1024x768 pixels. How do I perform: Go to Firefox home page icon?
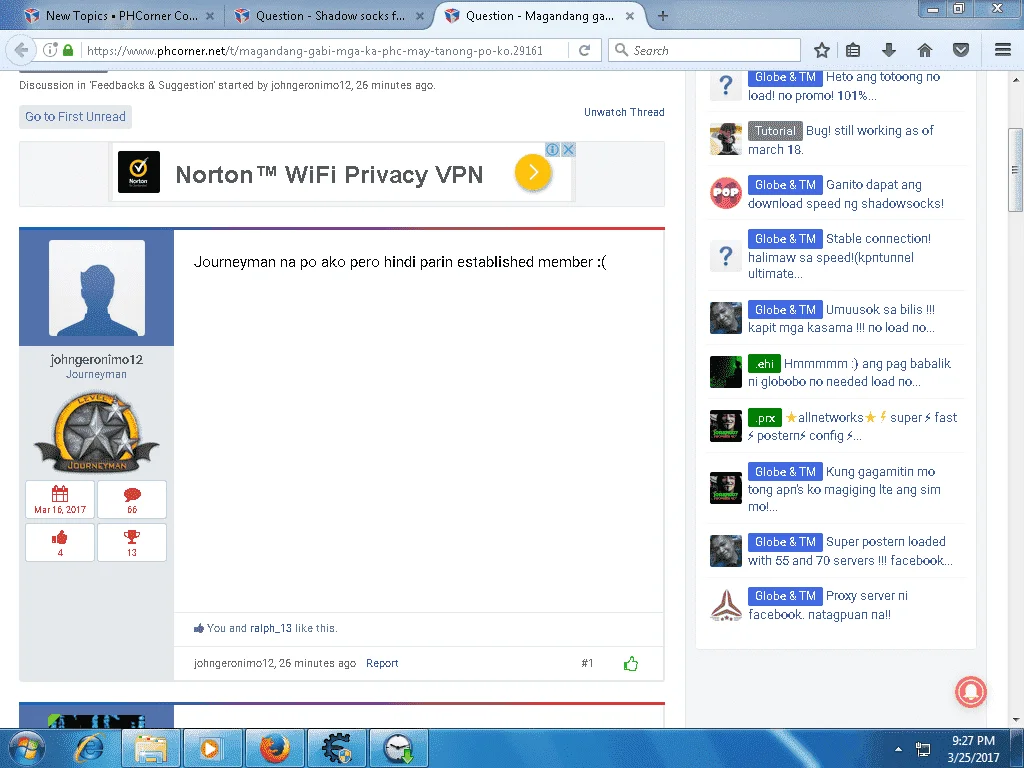pos(925,50)
